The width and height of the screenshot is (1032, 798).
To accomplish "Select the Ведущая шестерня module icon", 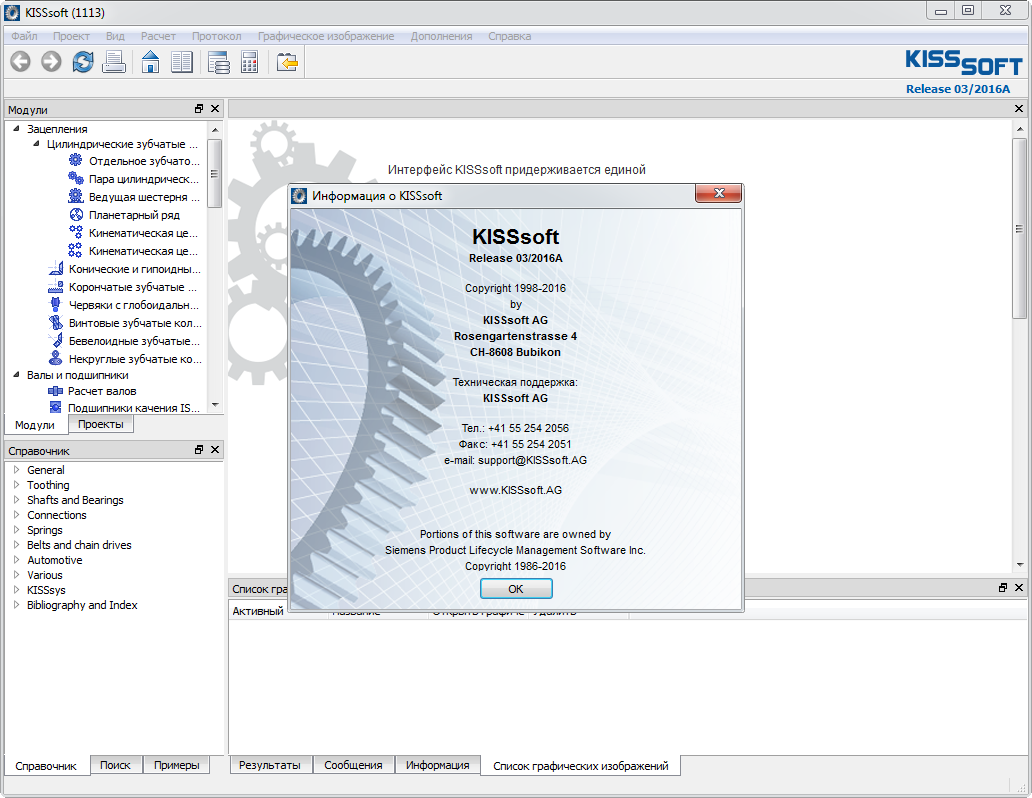I will click(76, 196).
